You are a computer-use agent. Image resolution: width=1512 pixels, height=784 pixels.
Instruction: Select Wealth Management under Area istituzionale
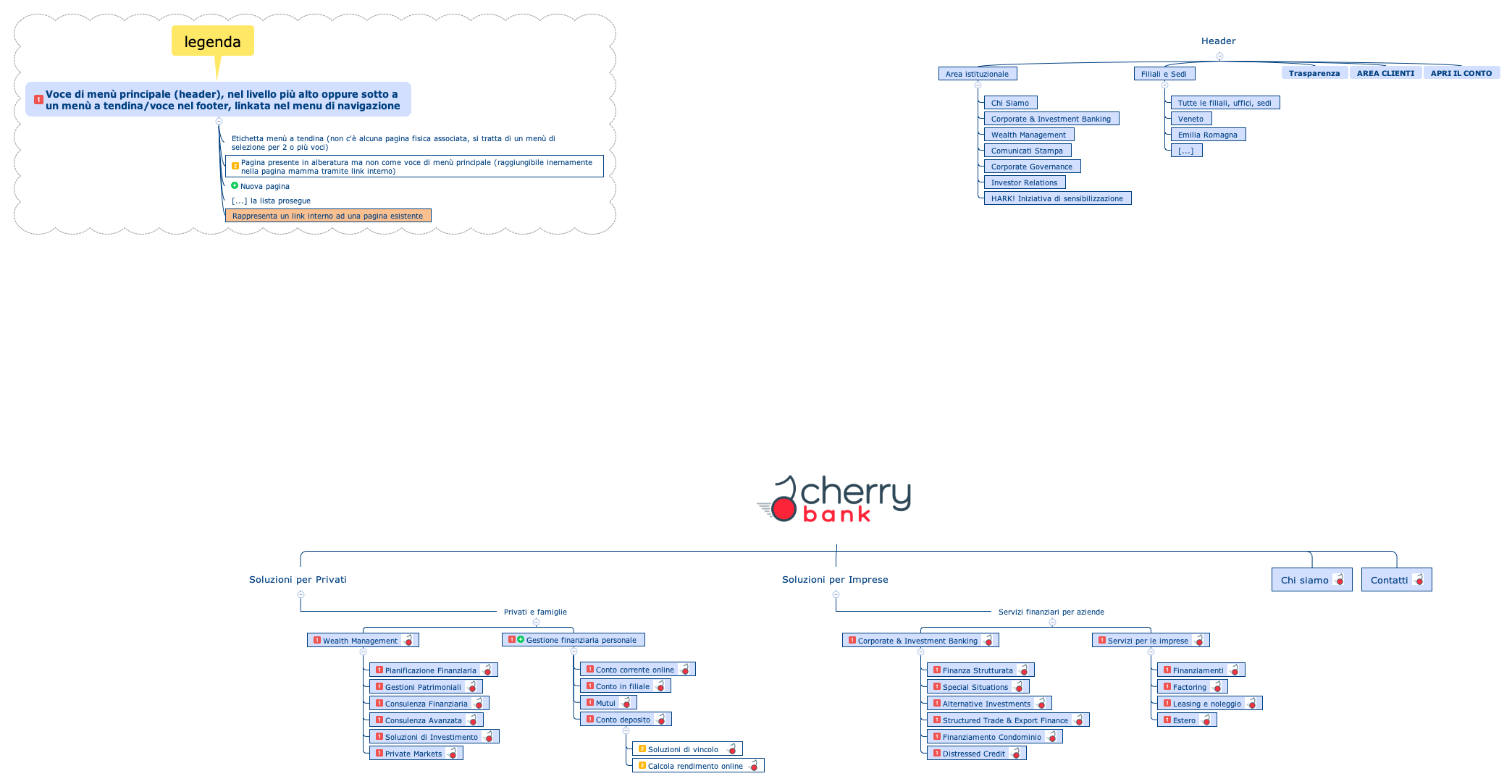point(1028,135)
